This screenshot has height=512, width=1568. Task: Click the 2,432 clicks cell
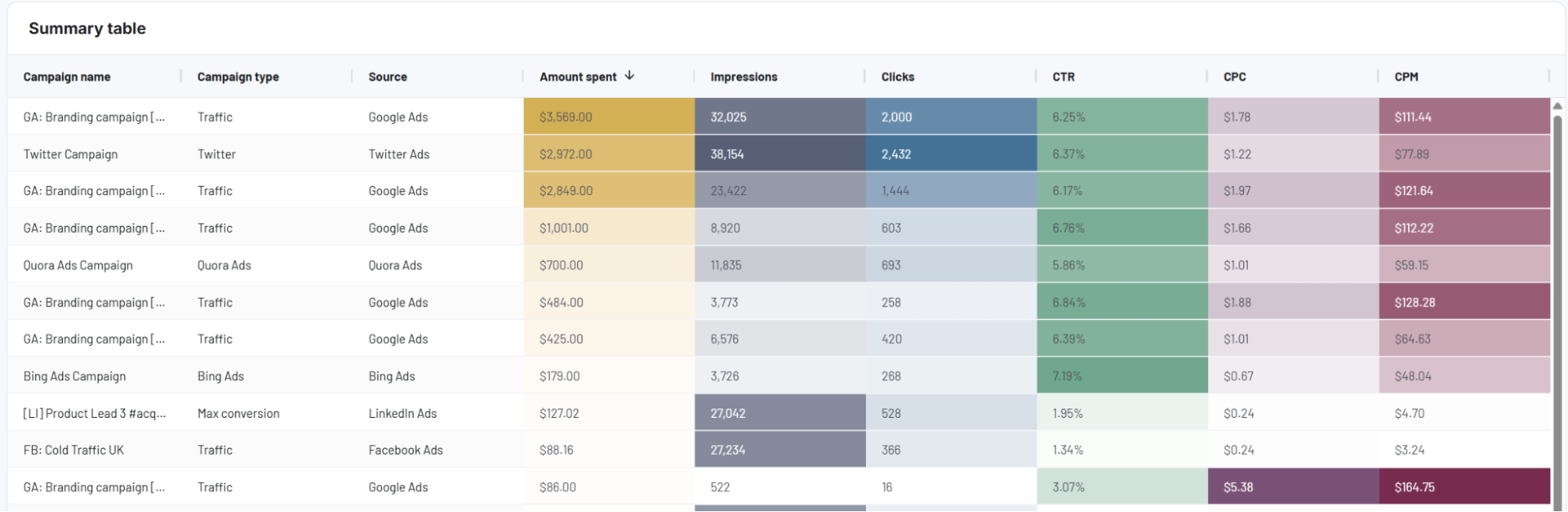(951, 154)
